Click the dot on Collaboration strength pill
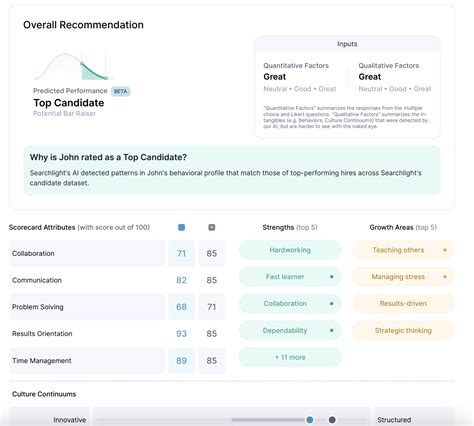The height and width of the screenshot is (426, 474). pyautogui.click(x=332, y=303)
